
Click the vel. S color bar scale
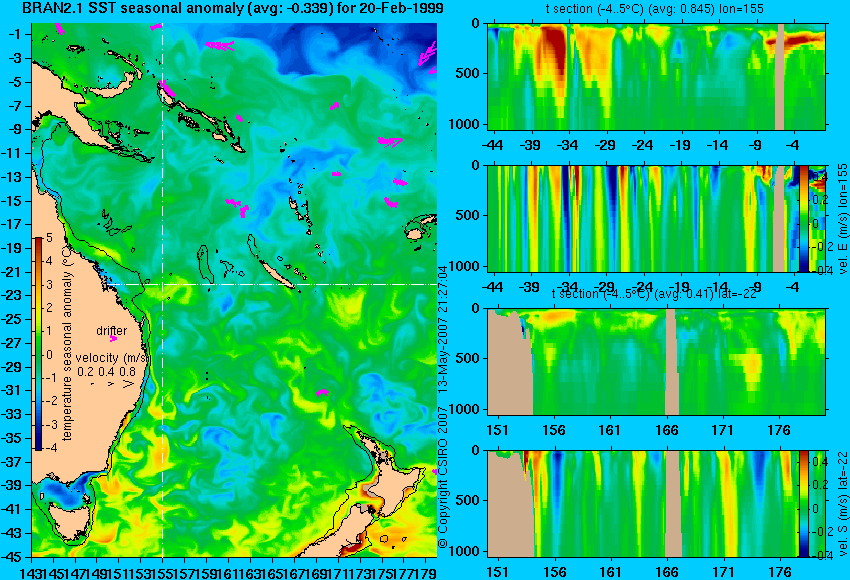tap(803, 503)
